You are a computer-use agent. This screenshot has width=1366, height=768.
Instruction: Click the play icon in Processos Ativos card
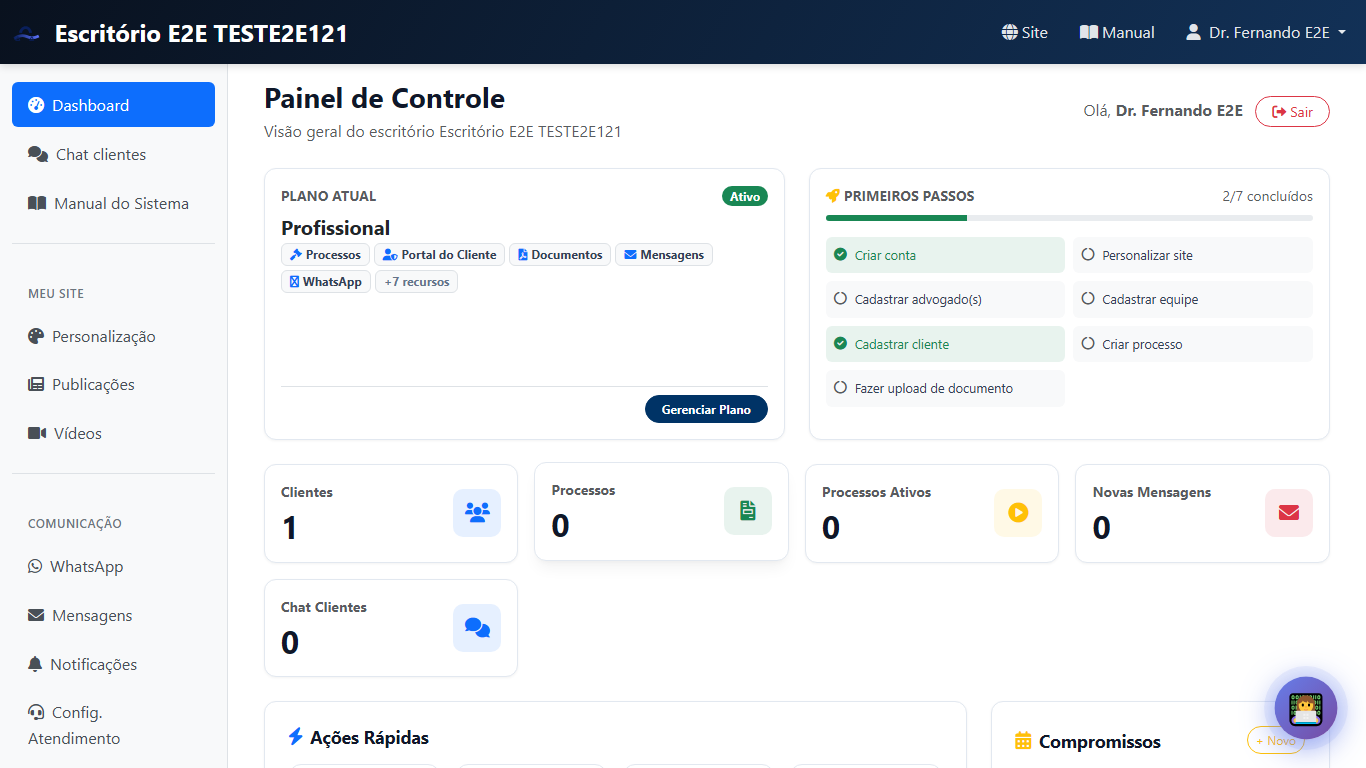1018,513
